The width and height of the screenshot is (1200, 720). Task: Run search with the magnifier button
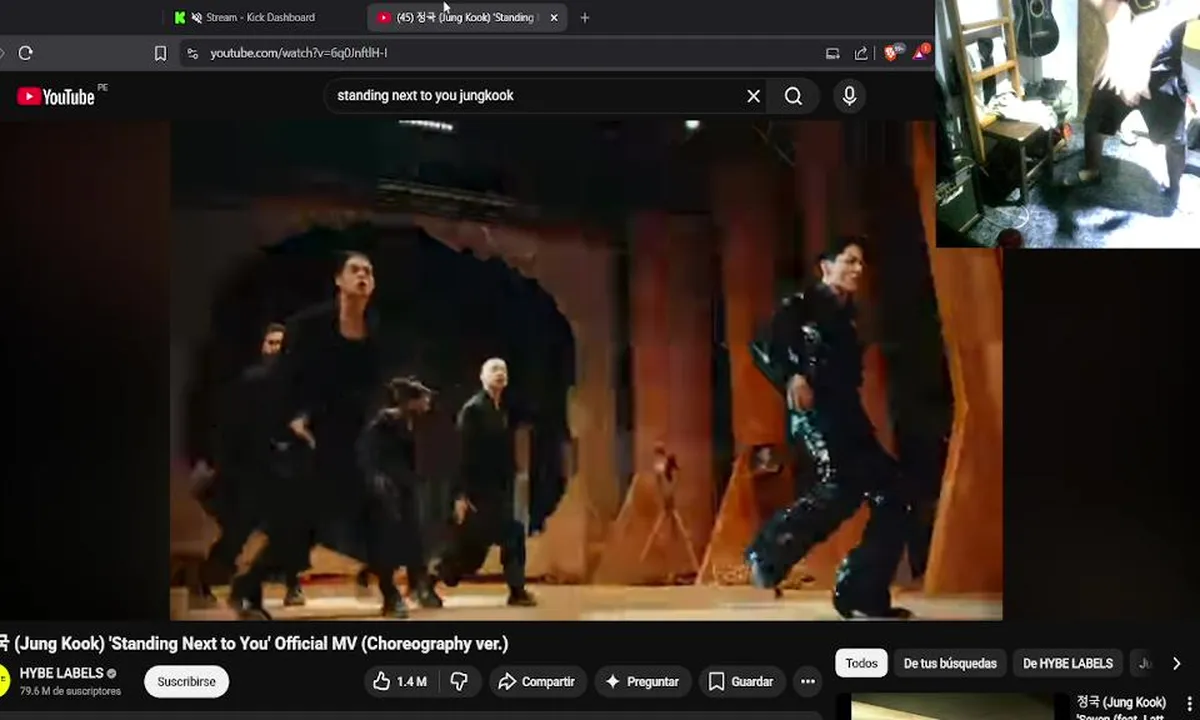point(793,96)
